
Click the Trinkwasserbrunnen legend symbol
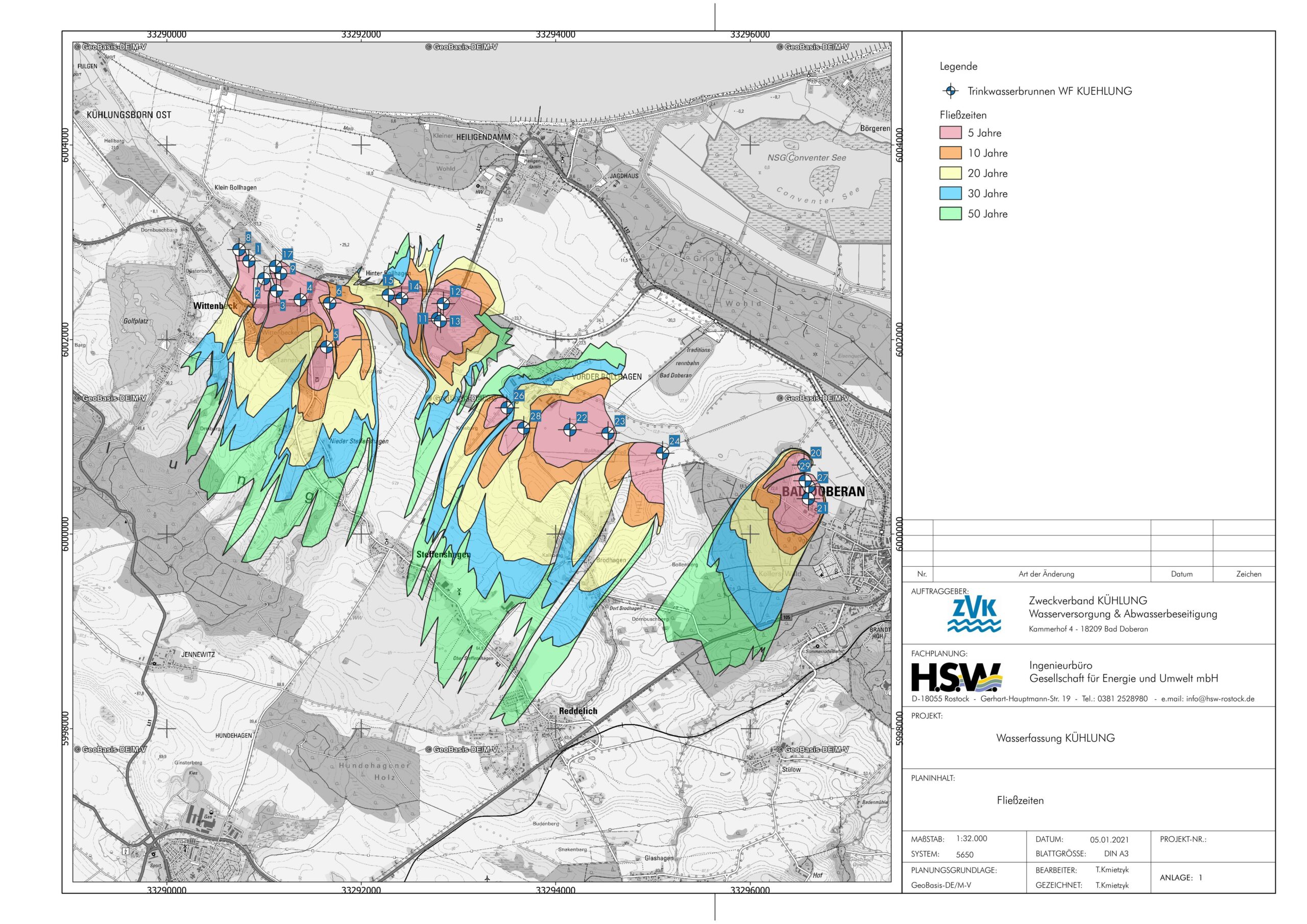tap(950, 91)
